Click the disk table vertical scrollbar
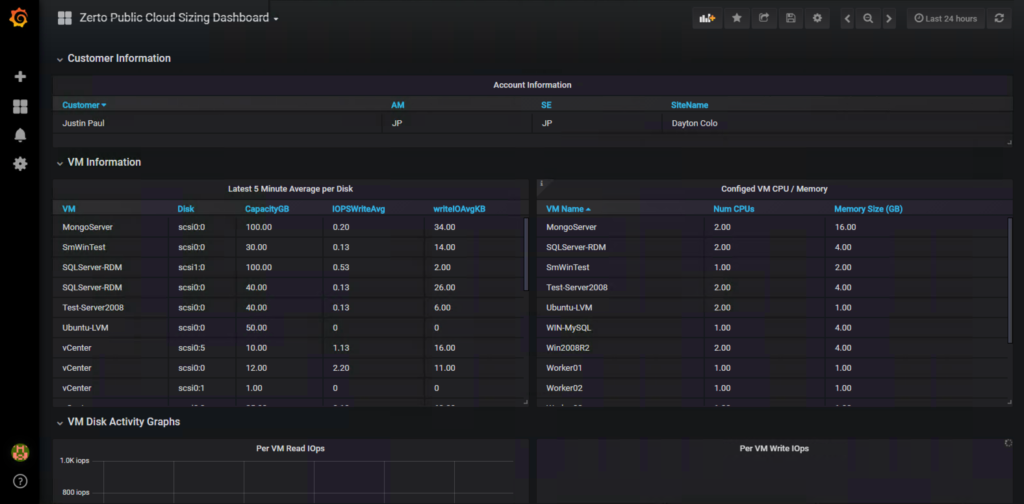Screen dimensions: 1024x504 526,254
